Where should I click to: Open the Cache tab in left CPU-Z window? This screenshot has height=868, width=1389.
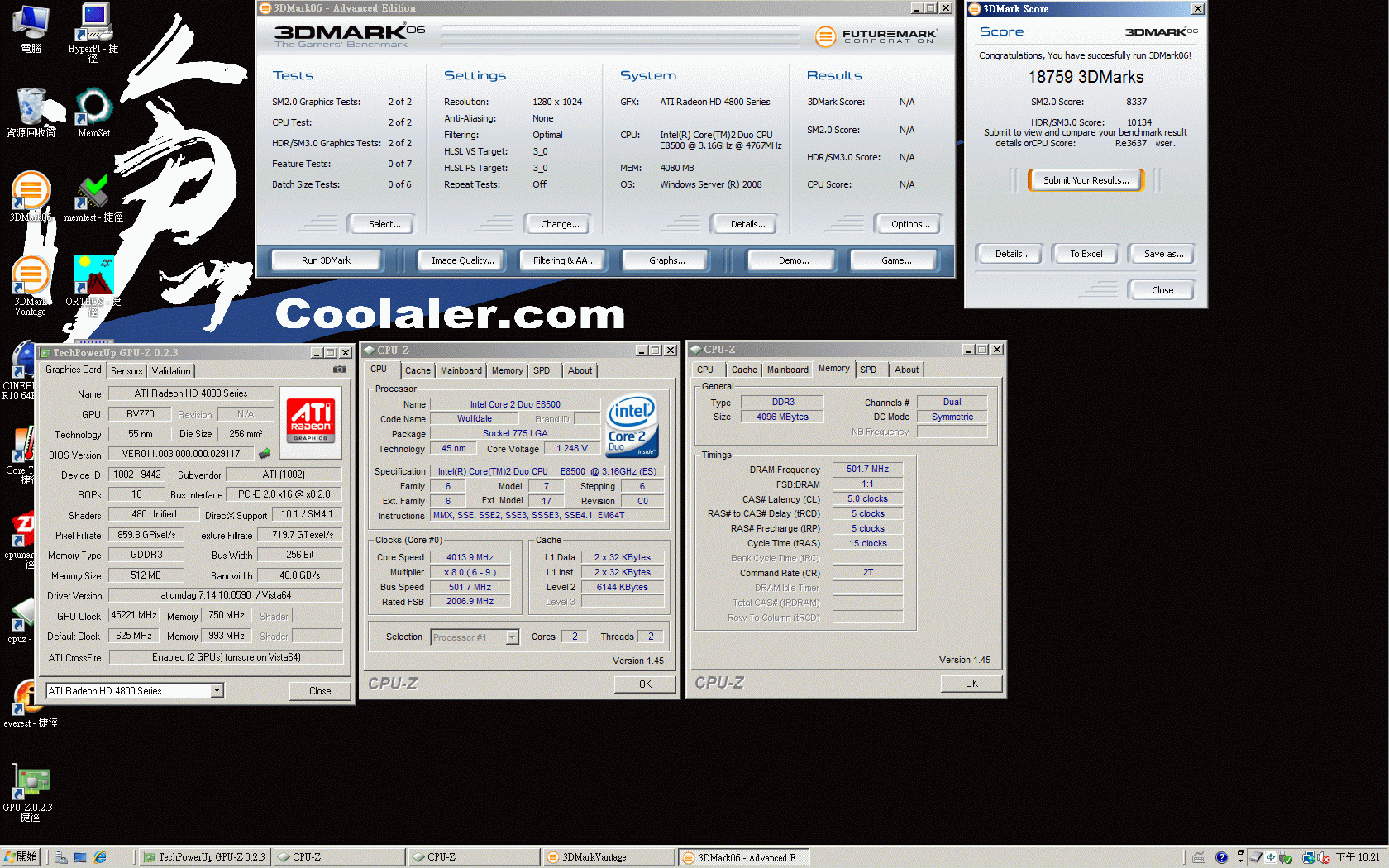[x=418, y=370]
